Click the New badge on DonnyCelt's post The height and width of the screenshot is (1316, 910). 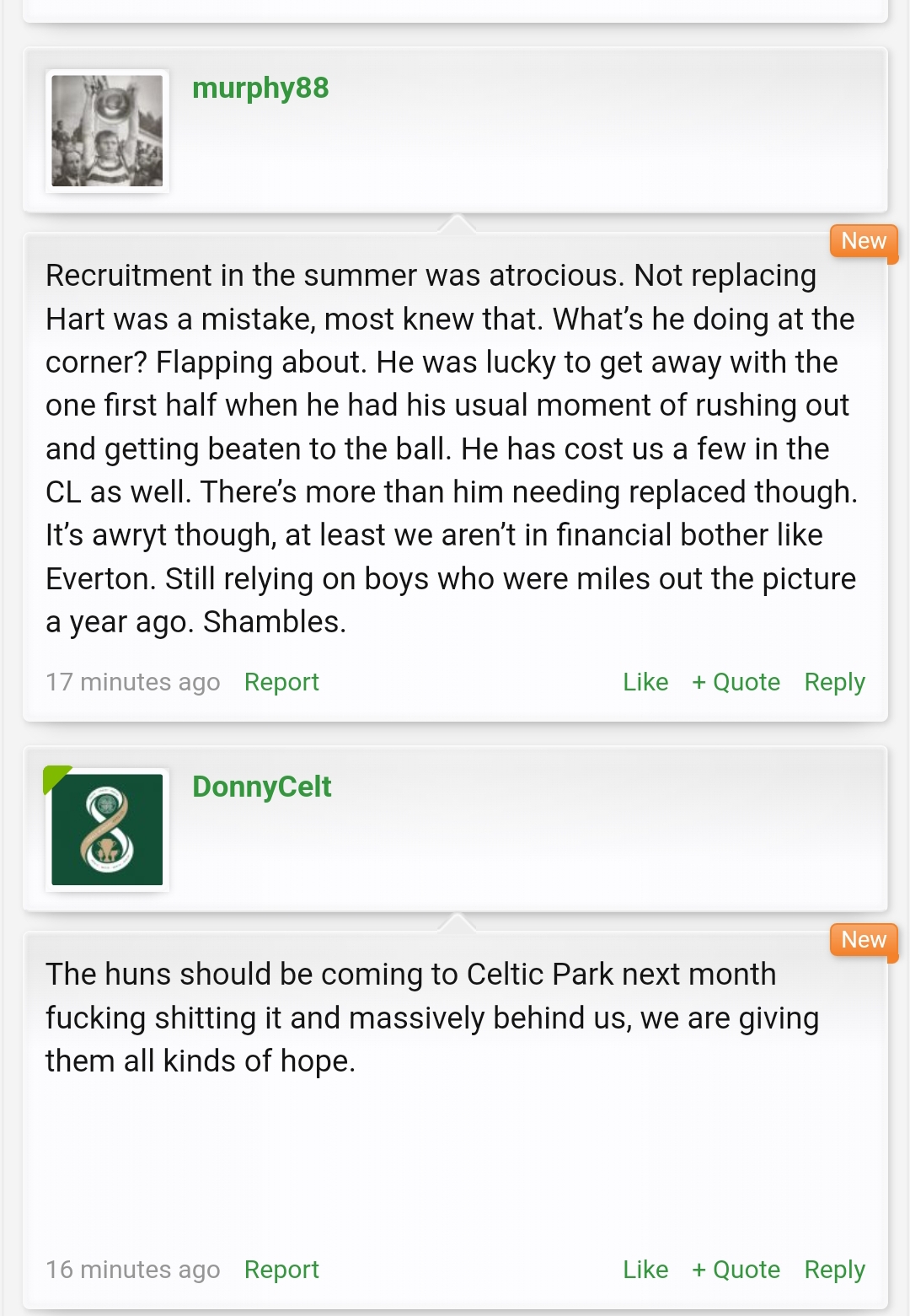864,941
